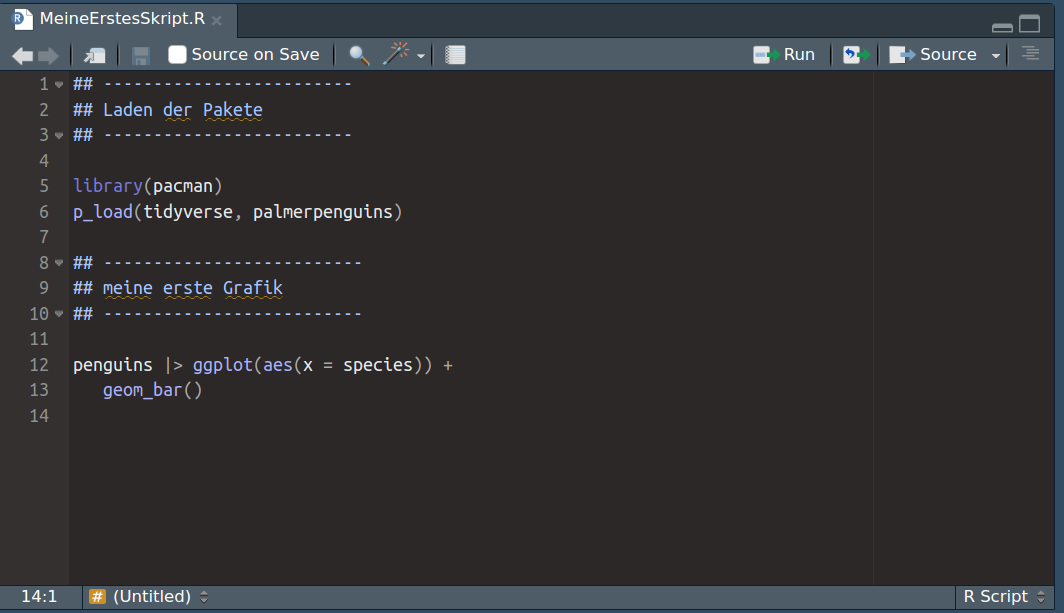Toggle the document outline icon
Image resolution: width=1064 pixels, height=613 pixels.
point(1030,55)
